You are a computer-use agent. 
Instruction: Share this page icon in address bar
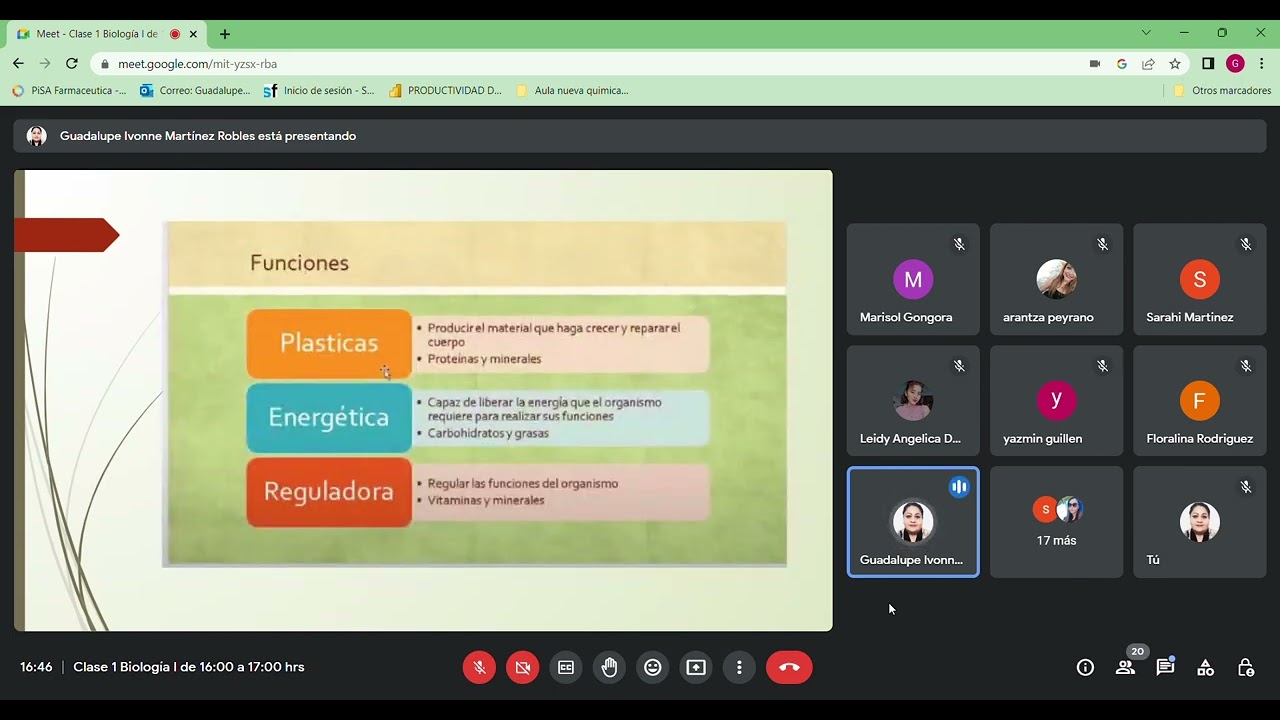(x=1148, y=63)
